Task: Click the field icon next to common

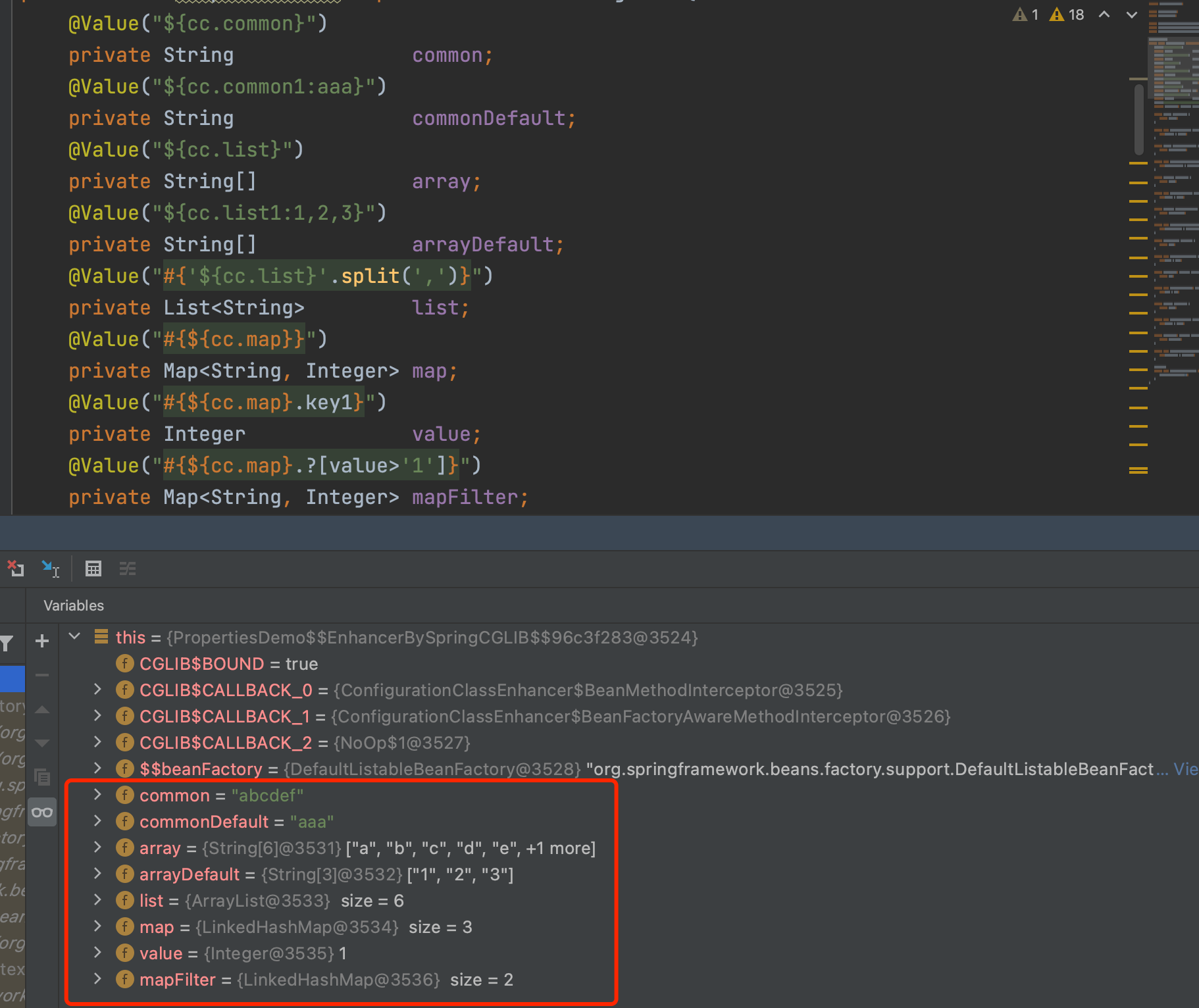Action: coord(125,795)
